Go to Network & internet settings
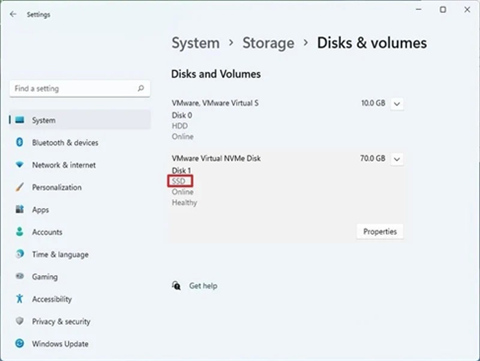This screenshot has height=361, width=480. tap(80, 165)
